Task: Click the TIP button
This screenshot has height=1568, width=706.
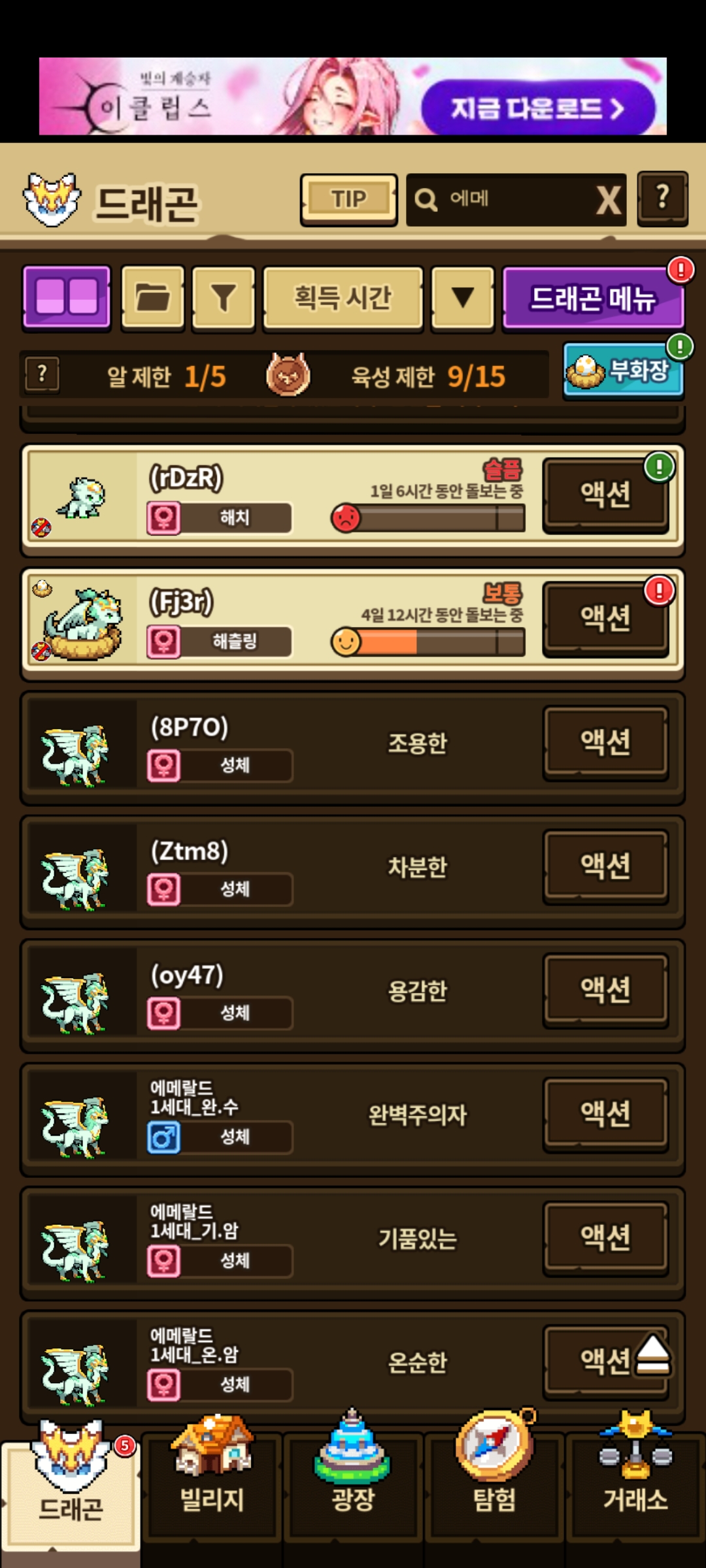Action: (348, 199)
